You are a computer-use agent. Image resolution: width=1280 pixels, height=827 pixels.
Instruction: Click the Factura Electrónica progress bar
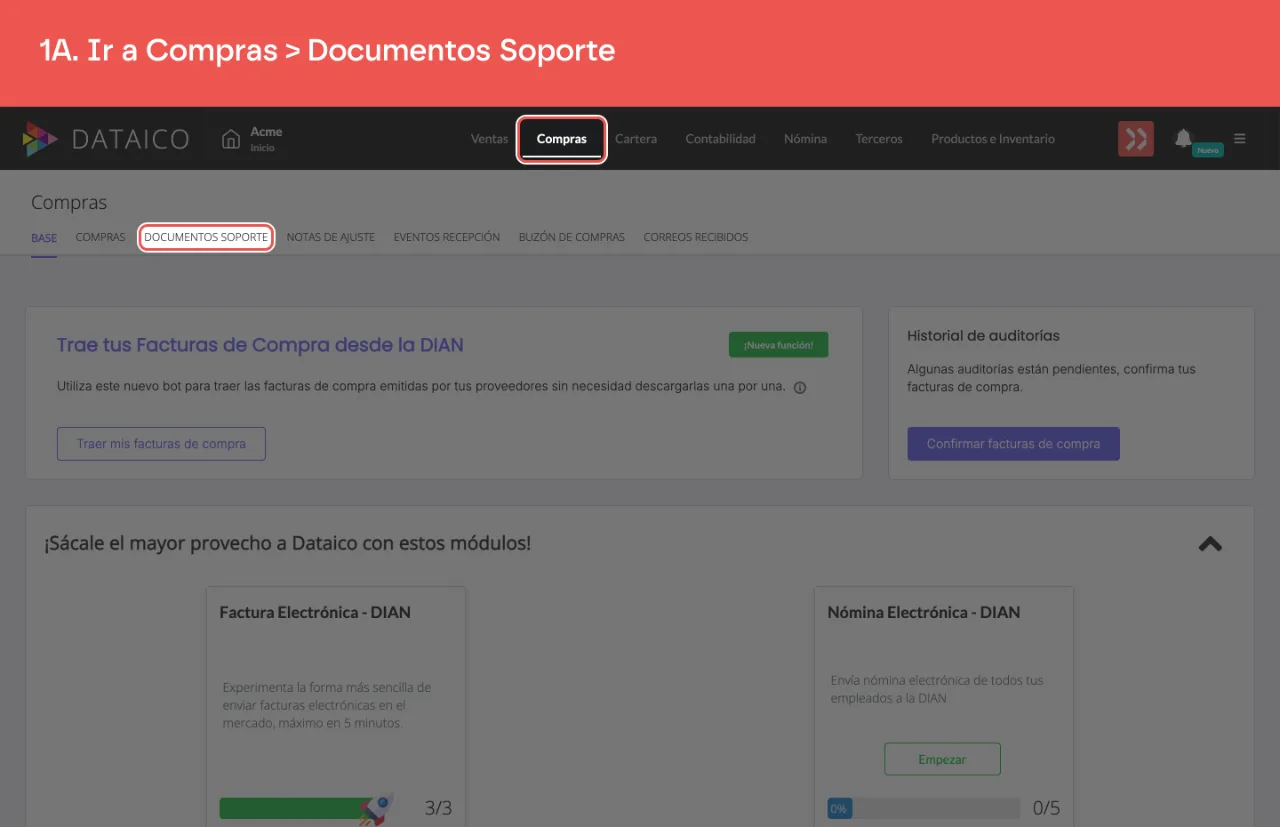point(306,808)
